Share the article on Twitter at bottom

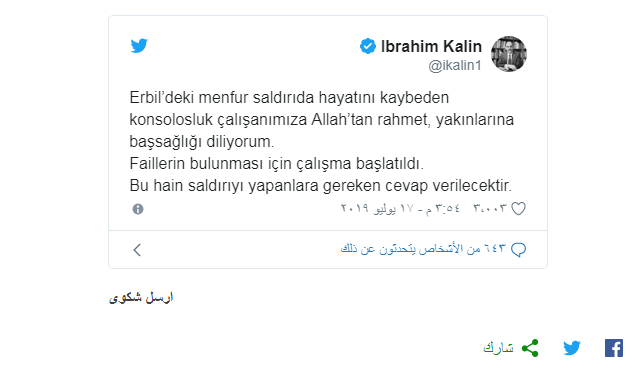pos(571,348)
